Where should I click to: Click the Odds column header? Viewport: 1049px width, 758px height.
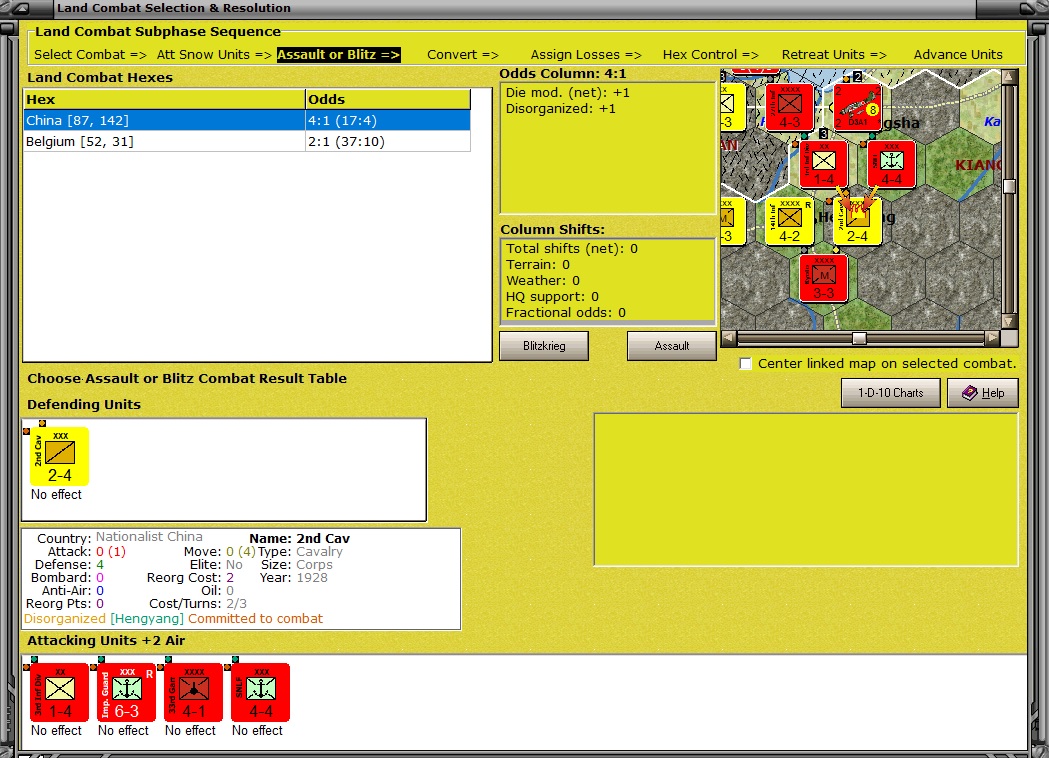[x=388, y=100]
